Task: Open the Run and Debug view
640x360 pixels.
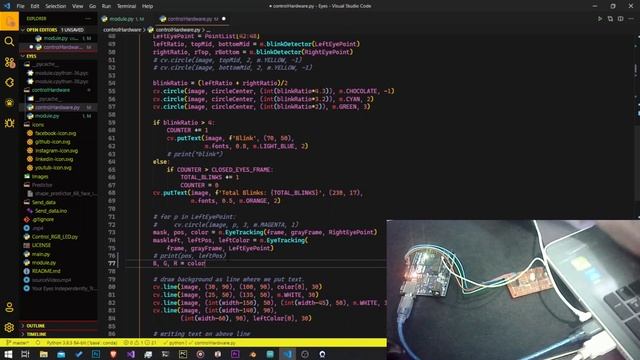Action: point(9,82)
